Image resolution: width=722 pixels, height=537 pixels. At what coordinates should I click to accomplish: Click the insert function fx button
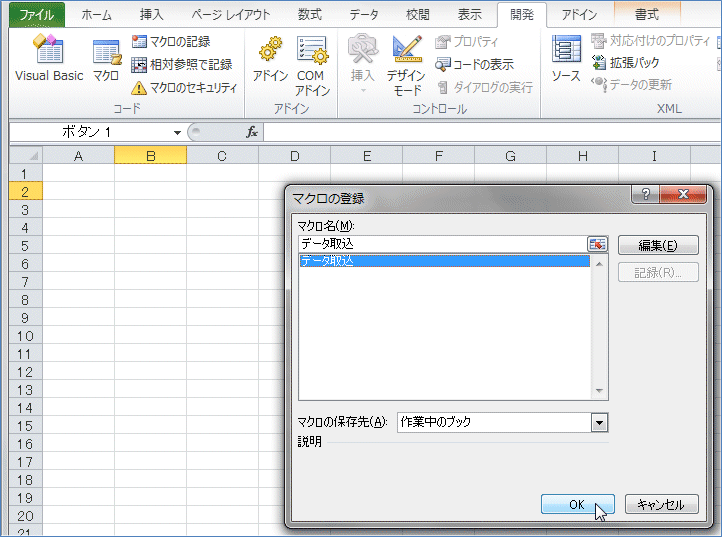click(x=251, y=133)
